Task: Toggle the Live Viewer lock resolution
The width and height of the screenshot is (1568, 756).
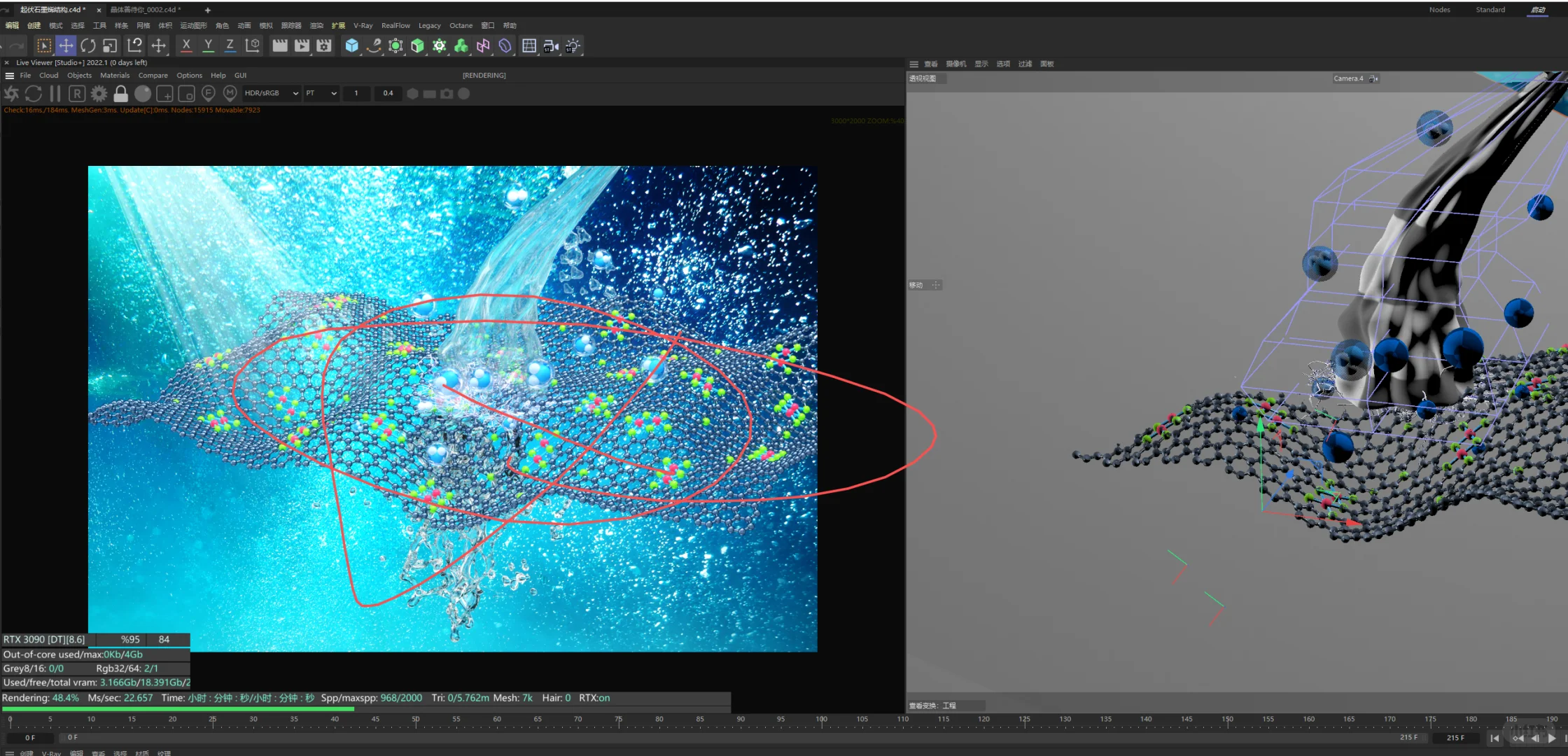Action: coord(120,93)
